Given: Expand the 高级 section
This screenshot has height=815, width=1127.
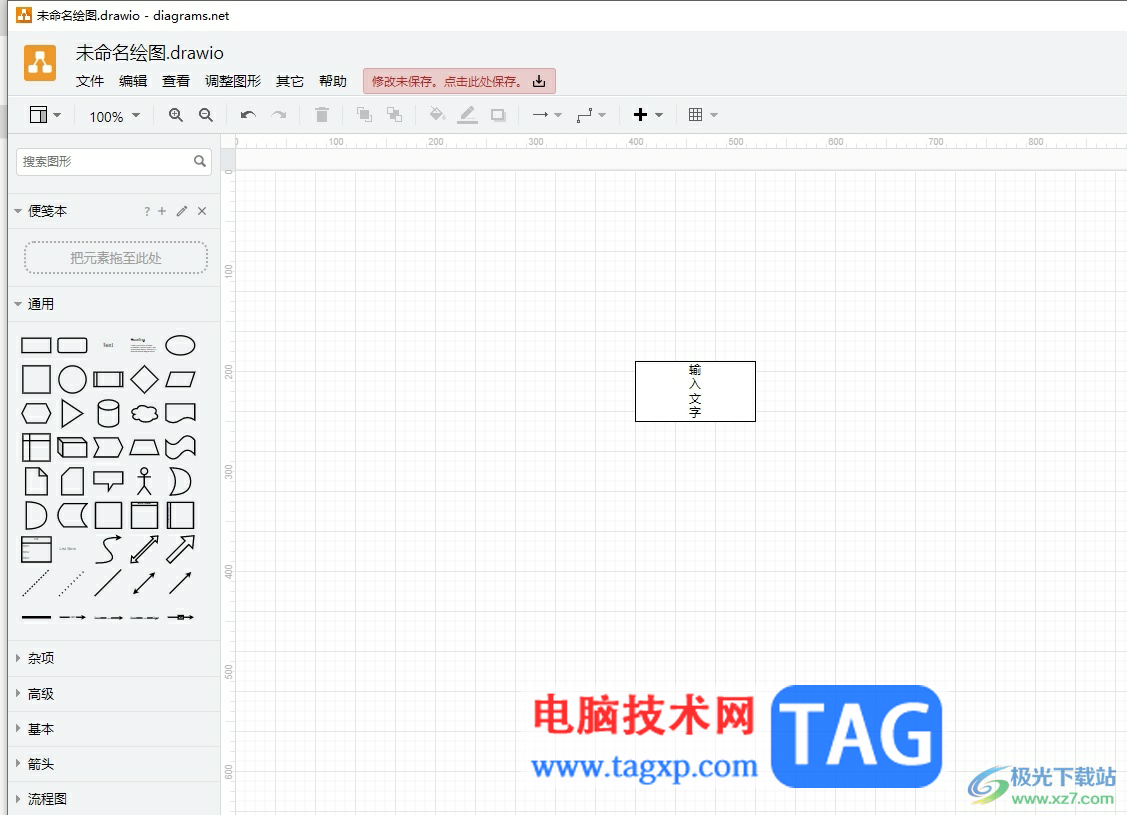Looking at the screenshot, I should click(34, 694).
